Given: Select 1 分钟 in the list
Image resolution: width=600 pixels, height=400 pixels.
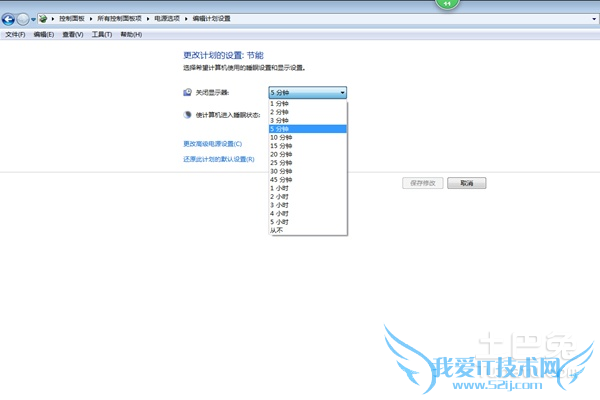Looking at the screenshot, I should tap(308, 104).
